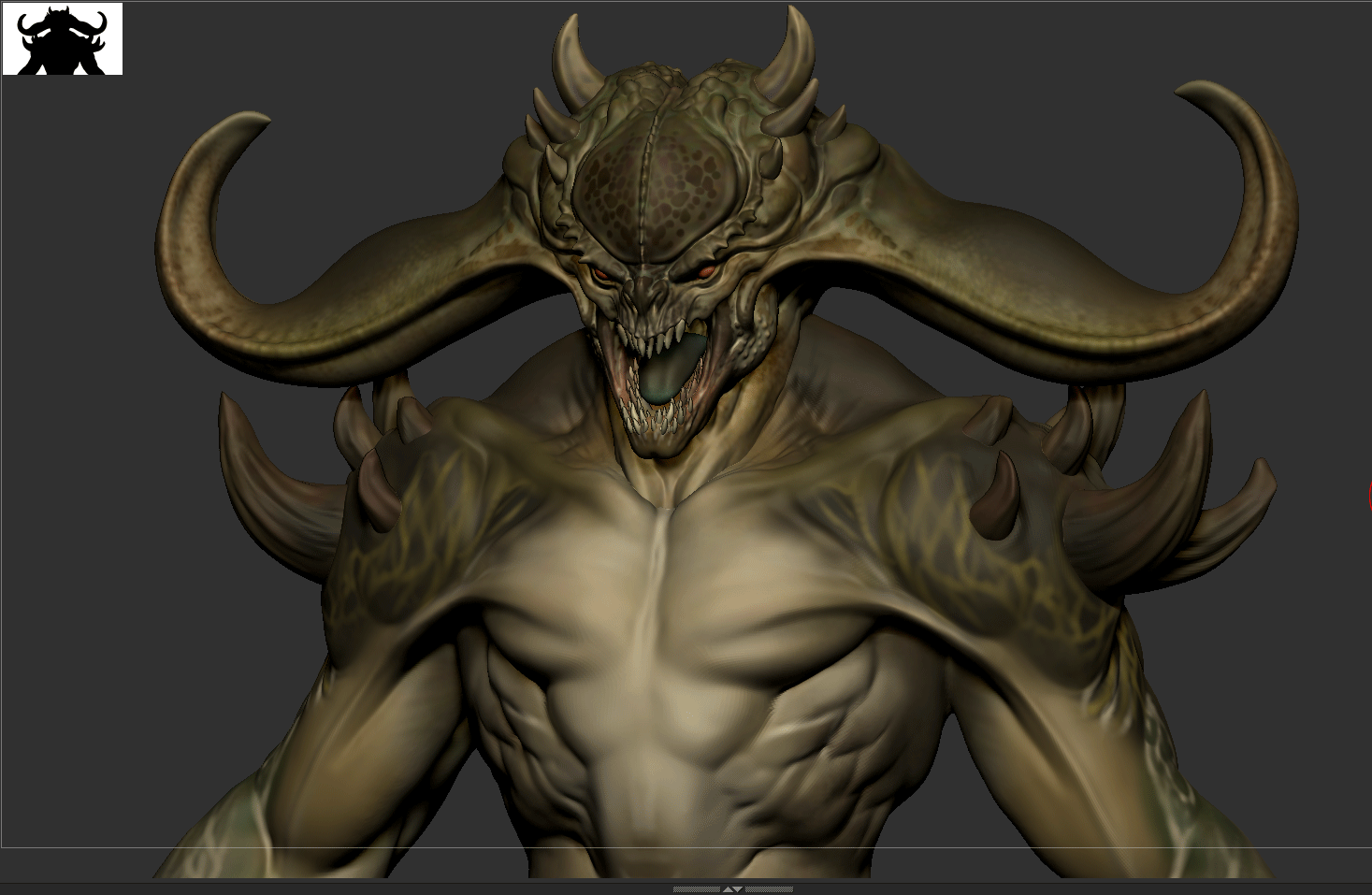
Task: Click the tip of the left large curved horn
Action: pyautogui.click(x=256, y=119)
